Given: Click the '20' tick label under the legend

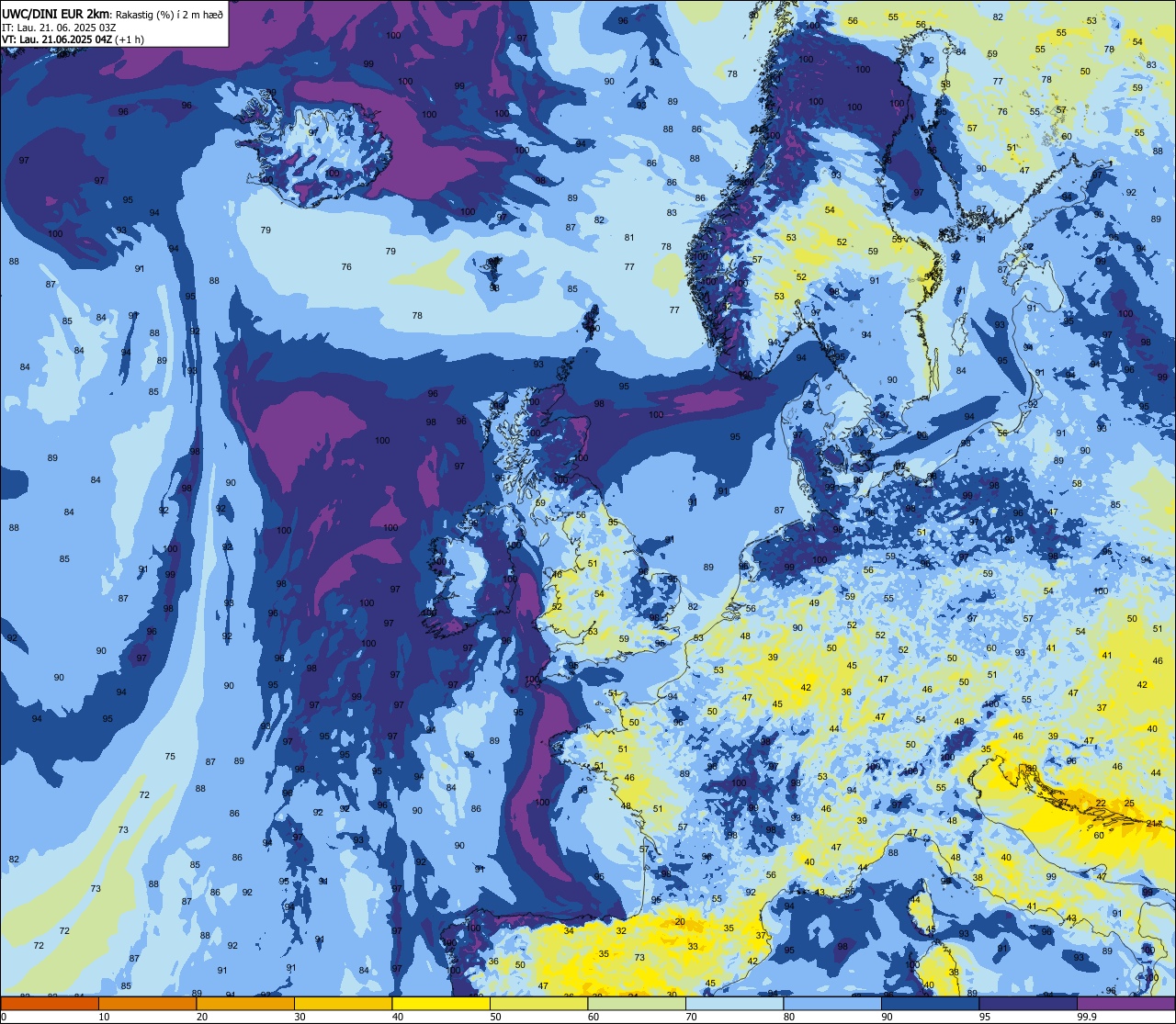Looking at the screenshot, I should (202, 1017).
